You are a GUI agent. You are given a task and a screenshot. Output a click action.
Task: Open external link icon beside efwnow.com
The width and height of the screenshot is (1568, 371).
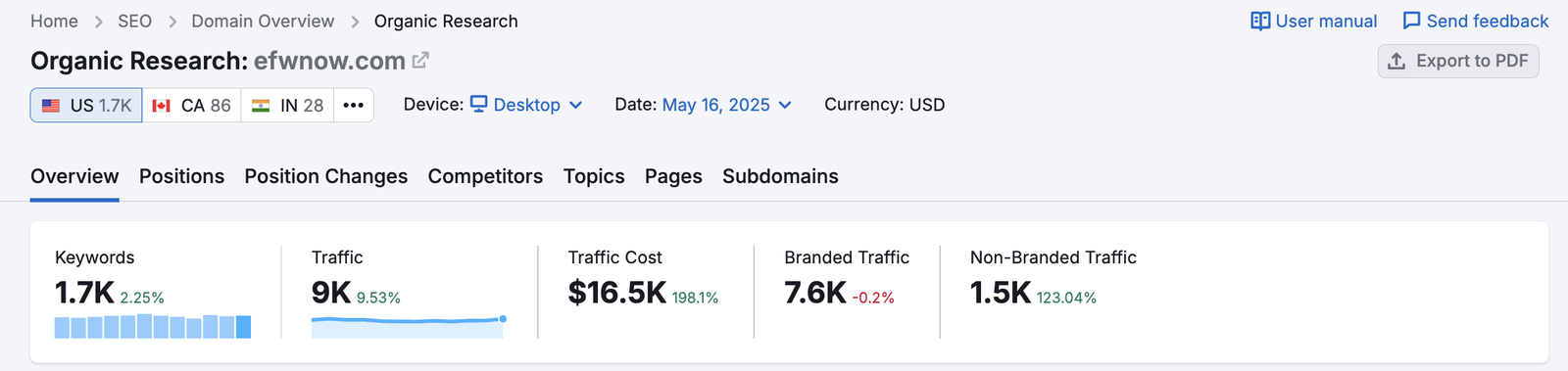pos(420,61)
